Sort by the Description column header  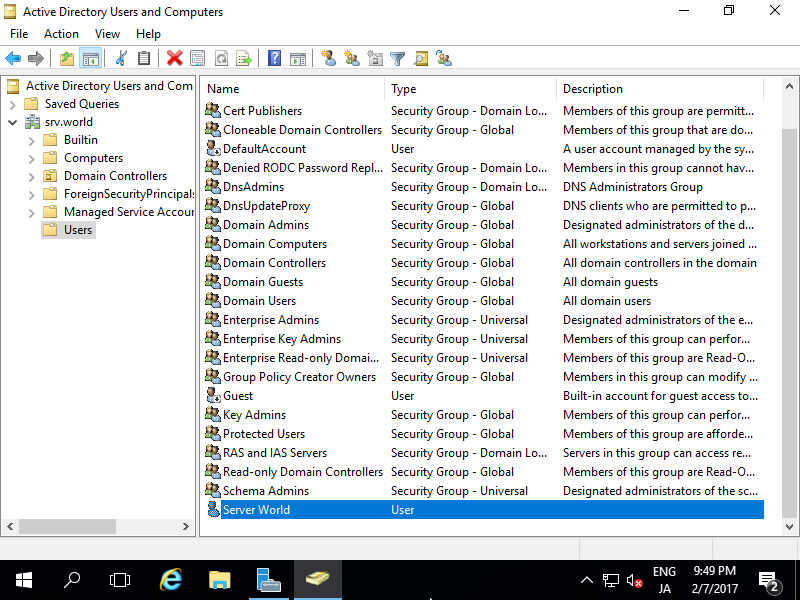point(659,89)
